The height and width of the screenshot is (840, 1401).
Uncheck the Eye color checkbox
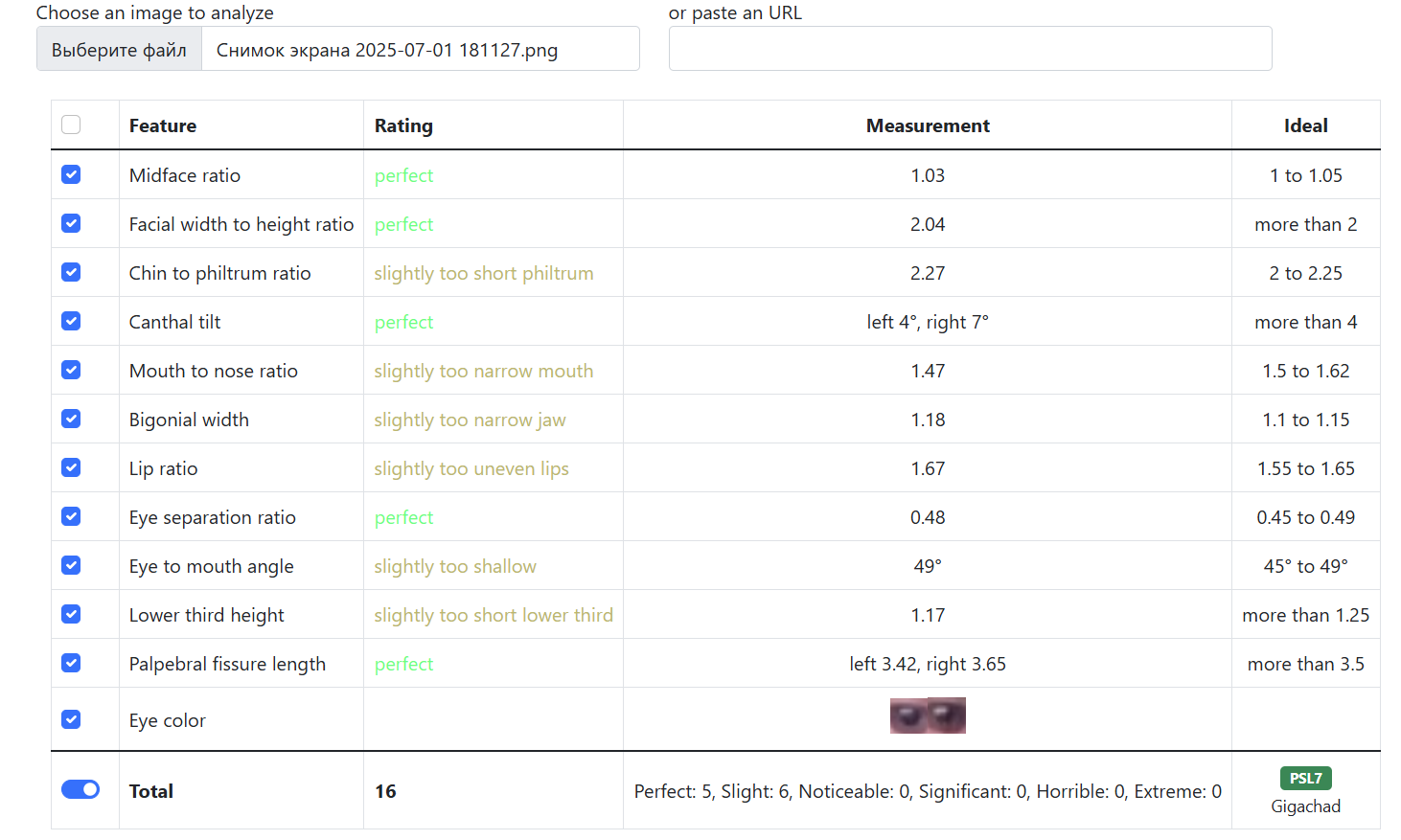[x=71, y=719]
